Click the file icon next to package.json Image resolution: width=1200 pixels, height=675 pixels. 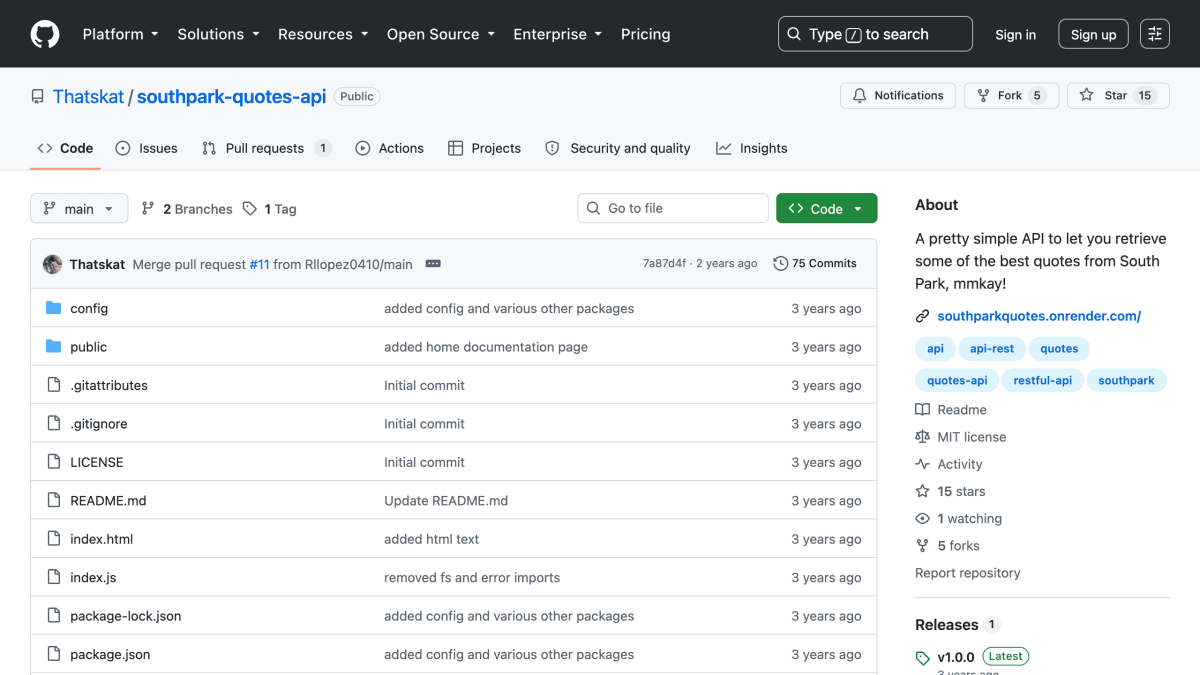point(54,655)
